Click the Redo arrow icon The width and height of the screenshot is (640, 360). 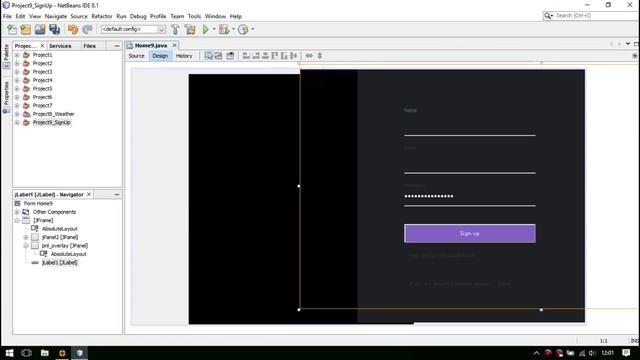87,29
